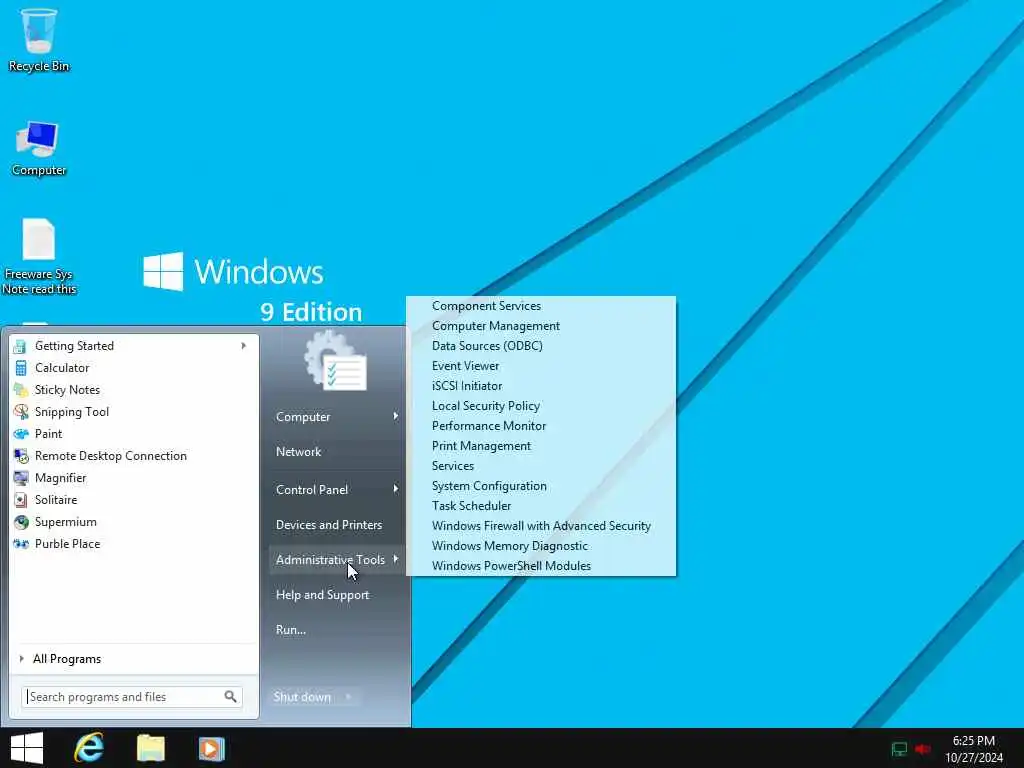
Task: Click the Shut down button
Action: point(302,697)
